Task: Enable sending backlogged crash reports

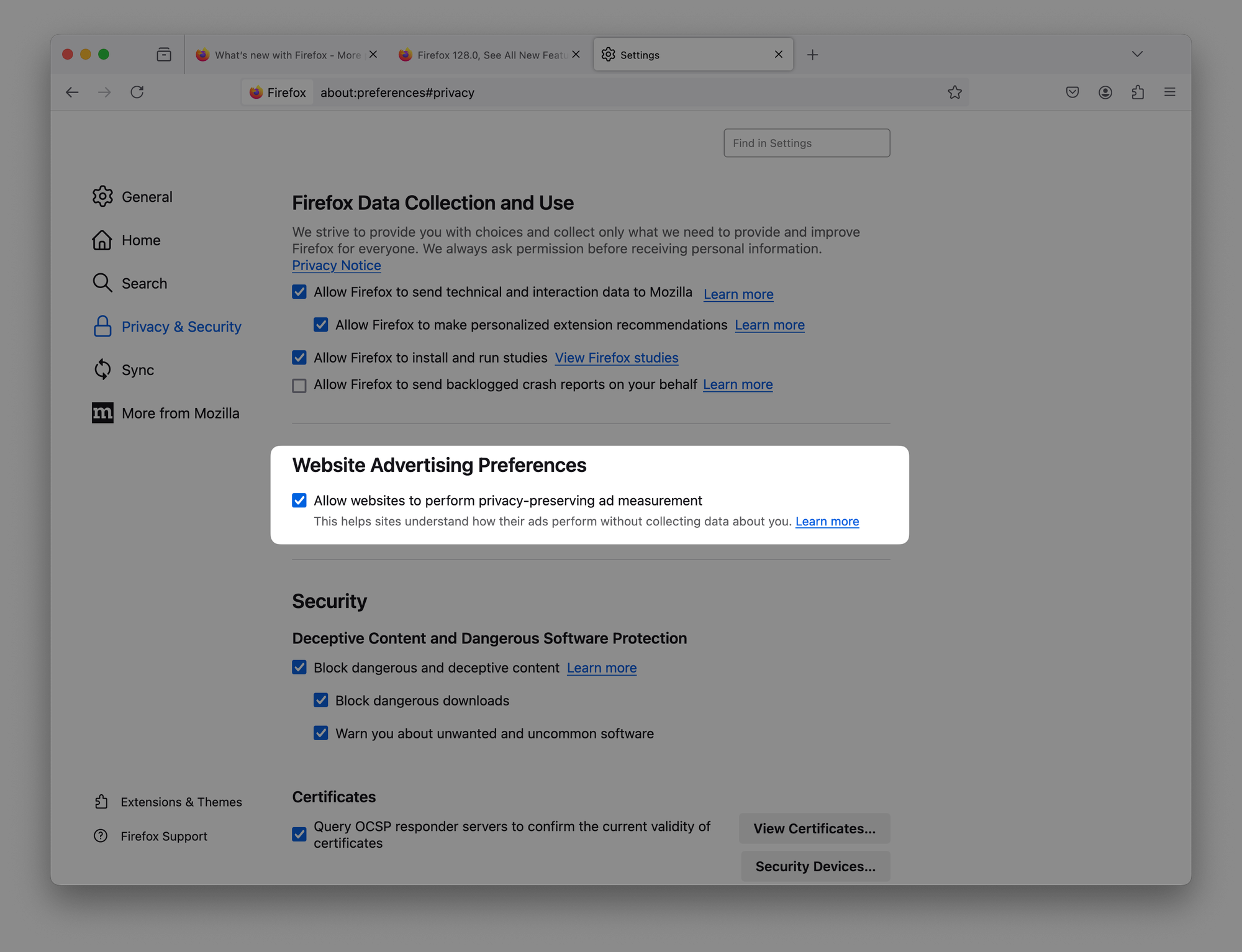Action: tap(299, 386)
